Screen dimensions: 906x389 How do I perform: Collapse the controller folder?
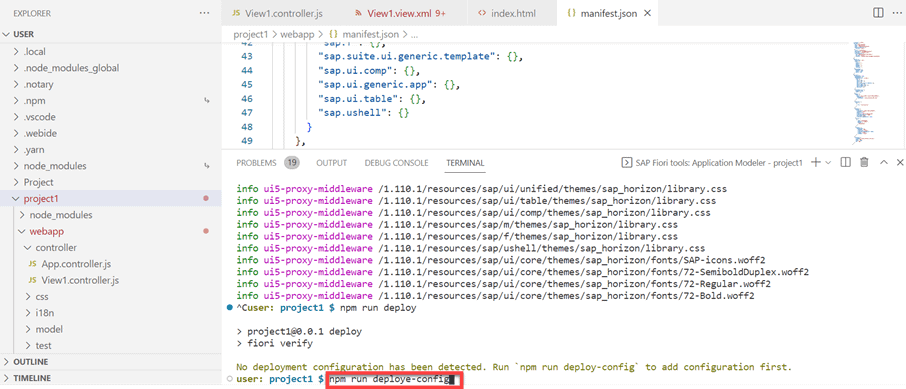point(110,247)
